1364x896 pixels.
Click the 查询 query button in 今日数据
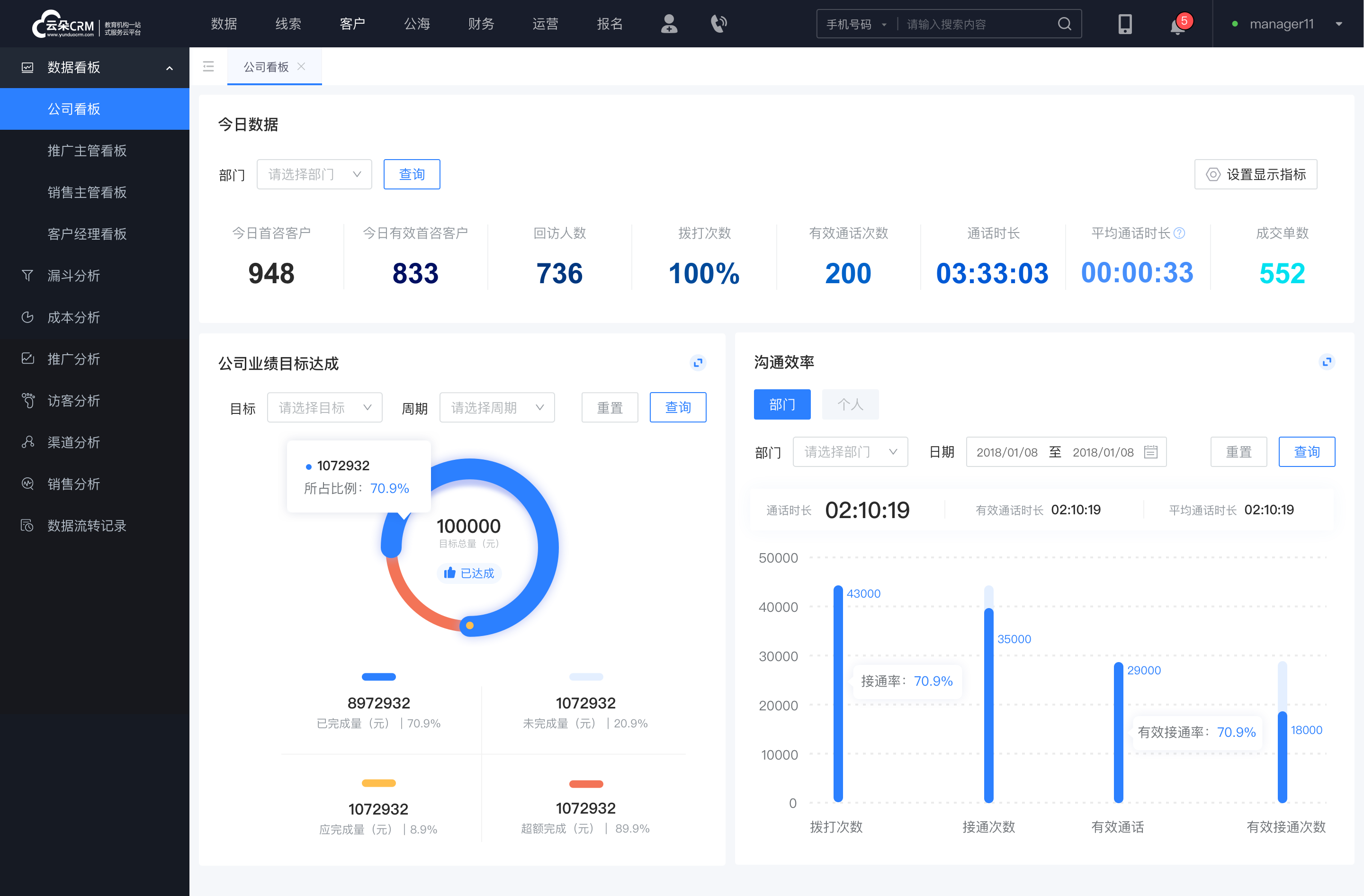click(411, 173)
